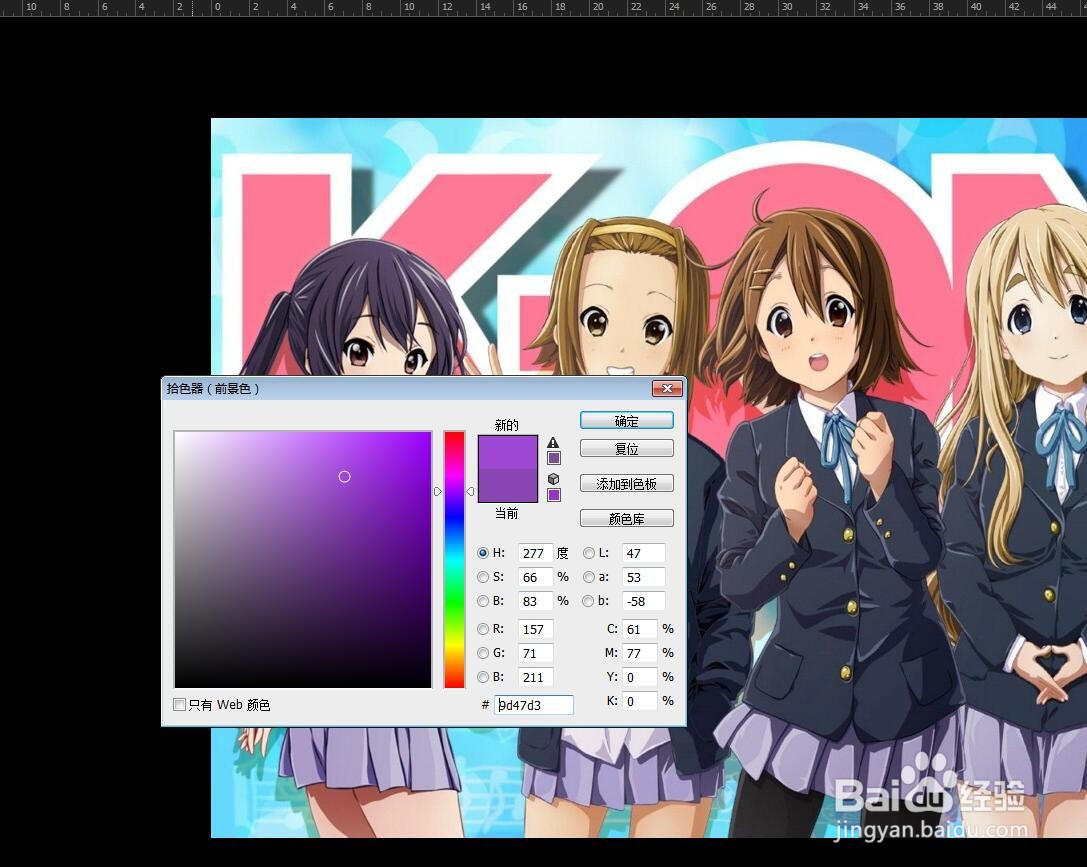Viewport: 1087px width, 867px height.
Task: Select the Lab a radio button
Action: pos(589,577)
